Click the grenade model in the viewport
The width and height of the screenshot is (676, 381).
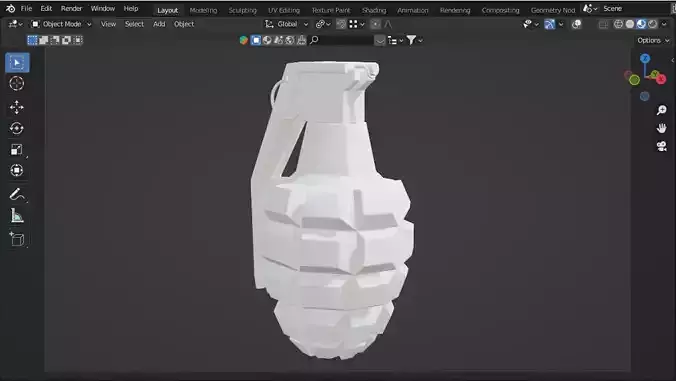[331, 211]
